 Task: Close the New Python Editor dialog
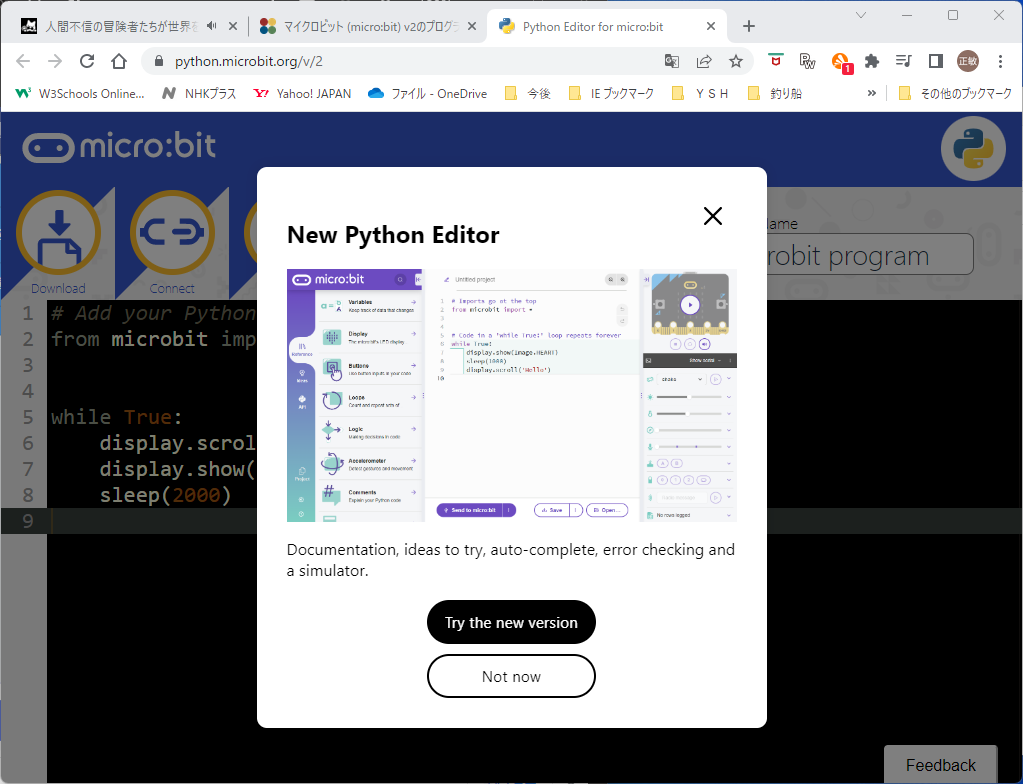[x=712, y=216]
